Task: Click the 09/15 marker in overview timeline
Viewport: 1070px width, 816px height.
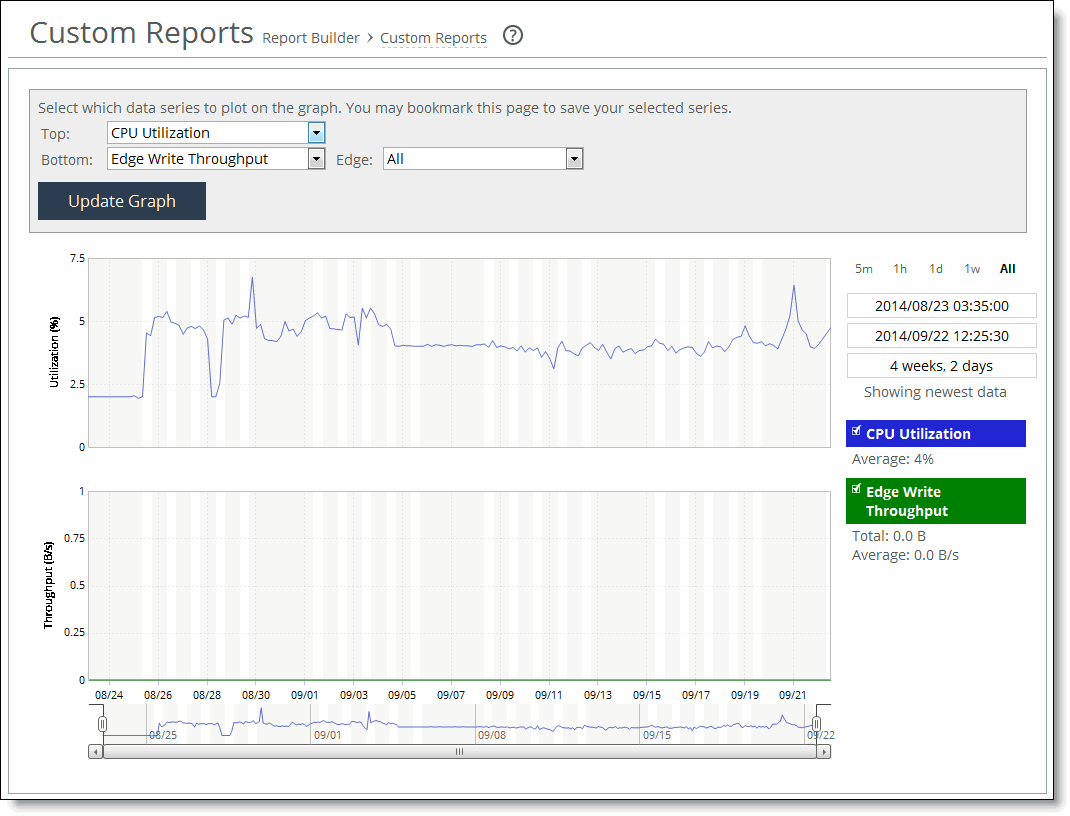Action: 656,735
